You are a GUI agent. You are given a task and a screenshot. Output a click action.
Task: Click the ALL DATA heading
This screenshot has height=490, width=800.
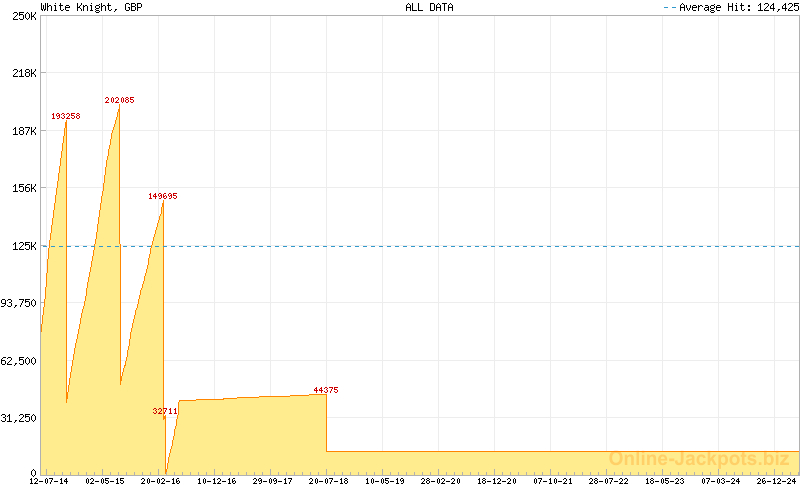(429, 7)
